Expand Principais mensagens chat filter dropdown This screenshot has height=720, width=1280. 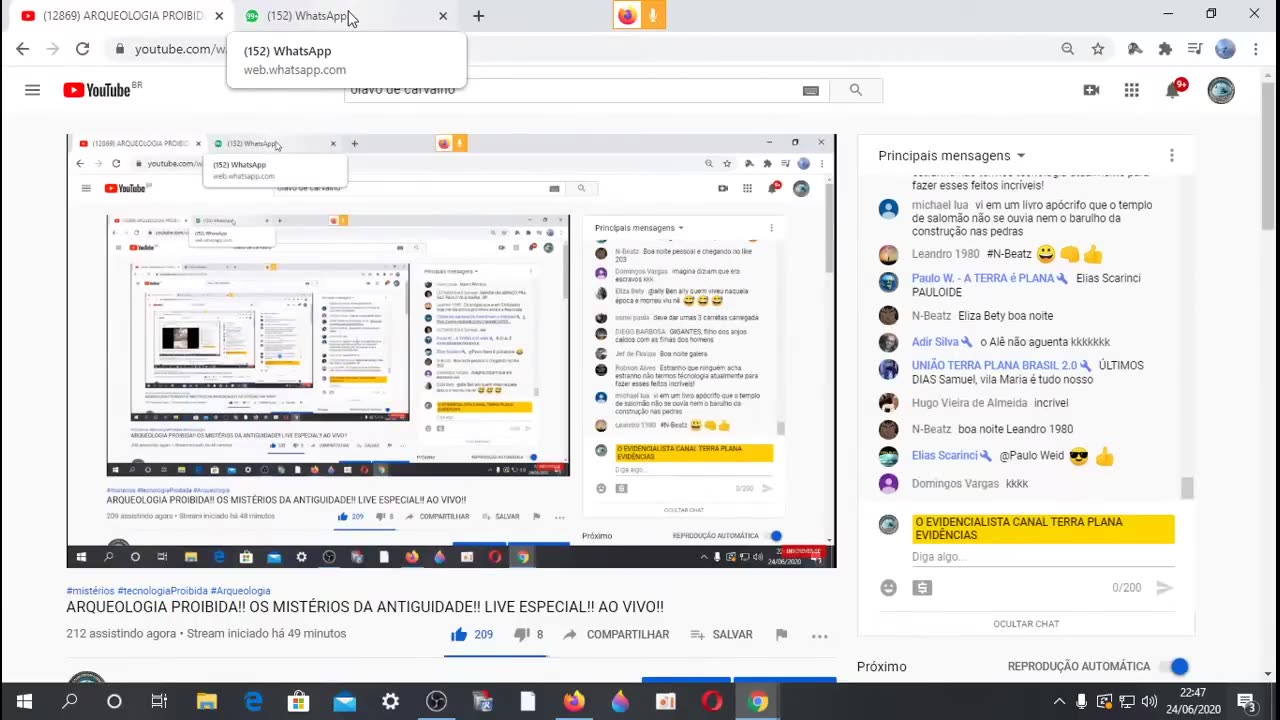[x=951, y=155]
